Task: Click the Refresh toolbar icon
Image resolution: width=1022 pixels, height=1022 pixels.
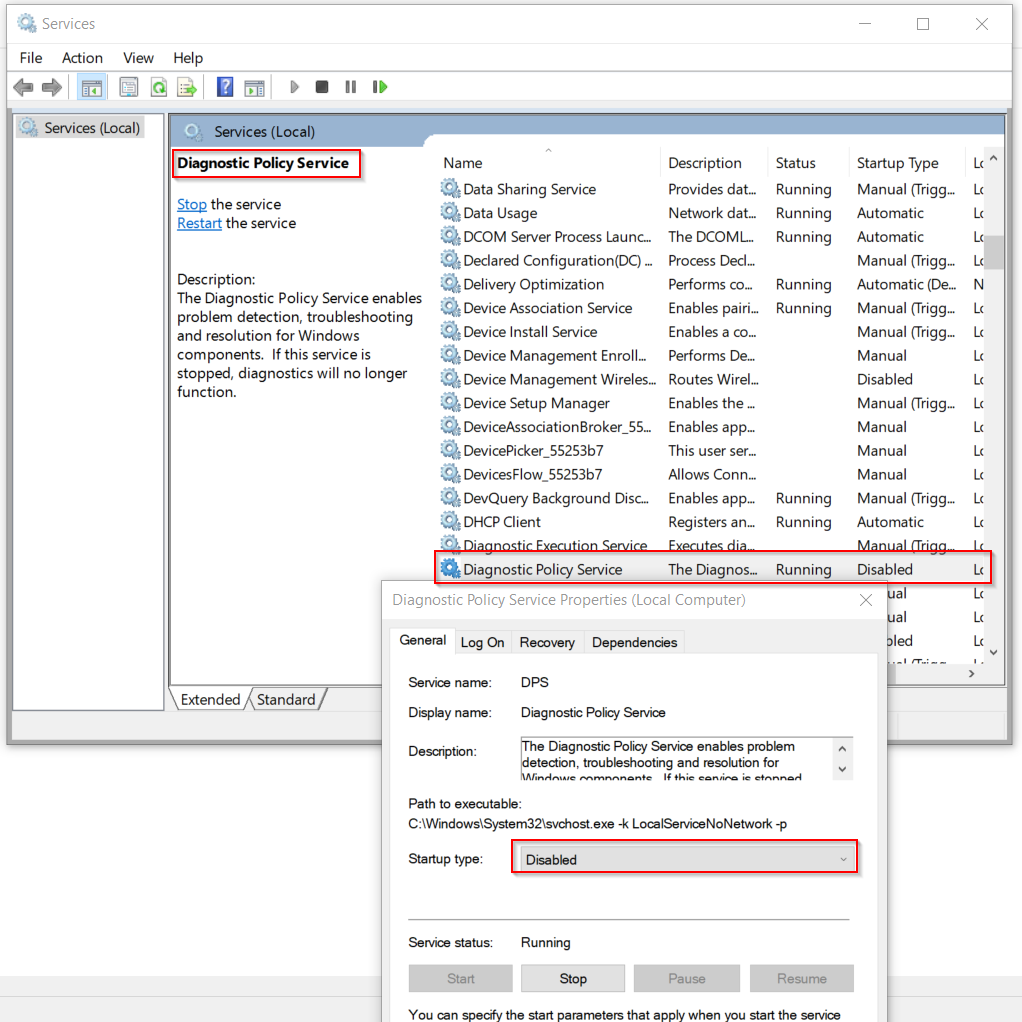Action: 158,88
